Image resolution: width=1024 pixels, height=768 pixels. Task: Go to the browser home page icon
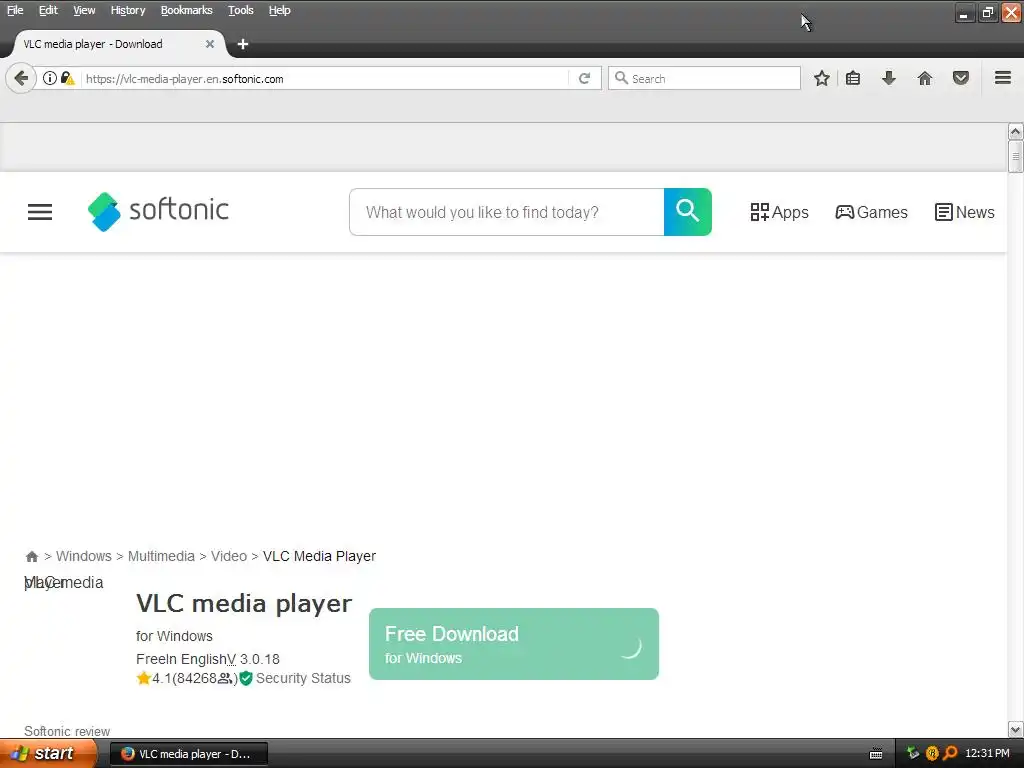pos(925,78)
